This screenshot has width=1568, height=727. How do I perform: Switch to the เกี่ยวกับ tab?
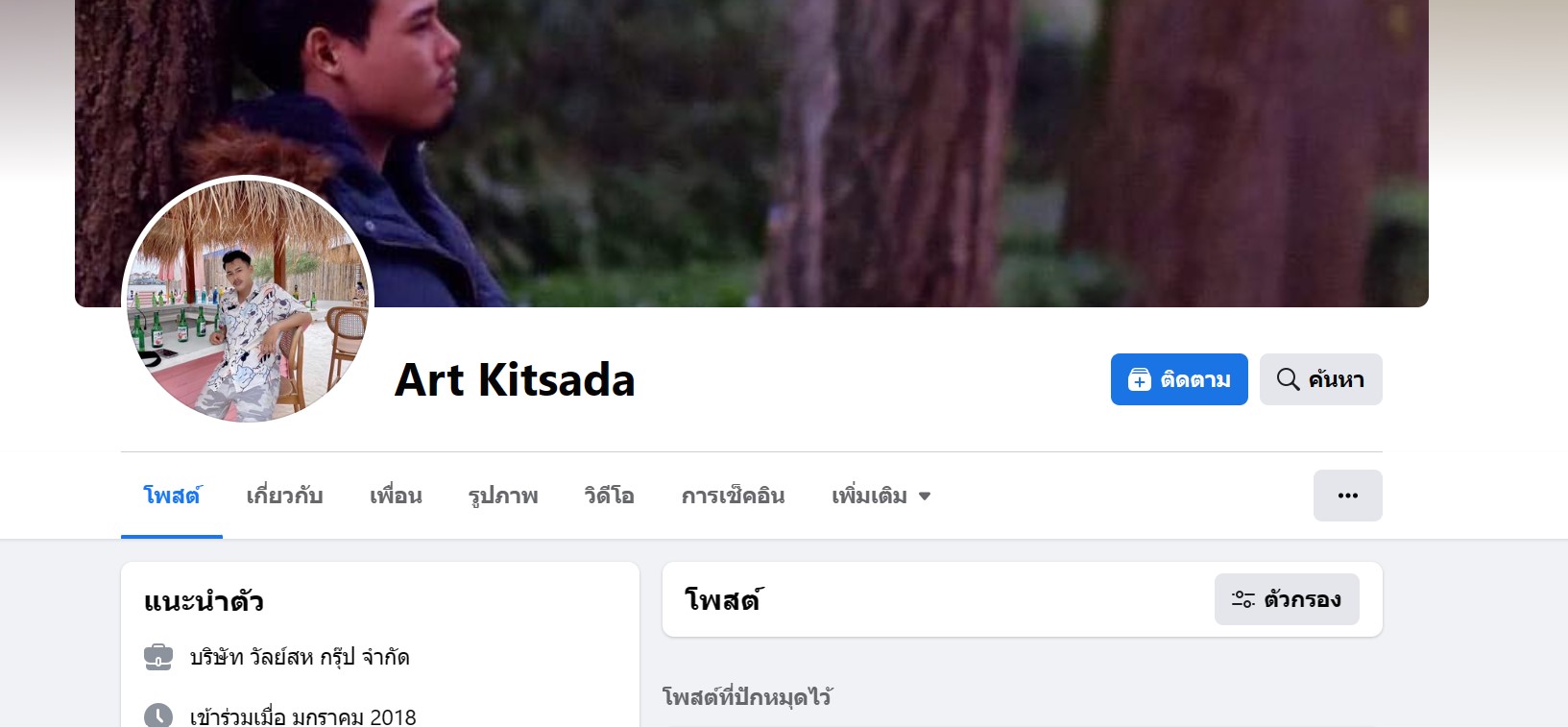pyautogui.click(x=284, y=496)
